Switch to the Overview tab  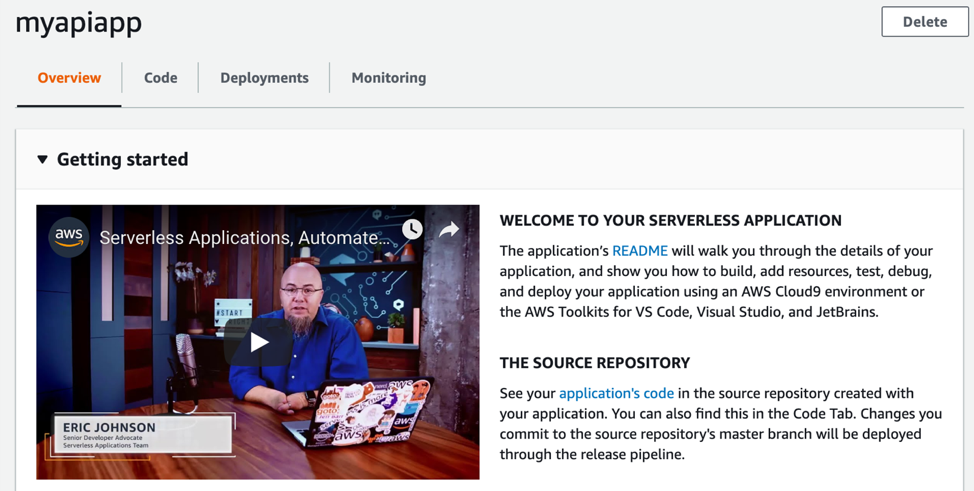click(x=69, y=78)
